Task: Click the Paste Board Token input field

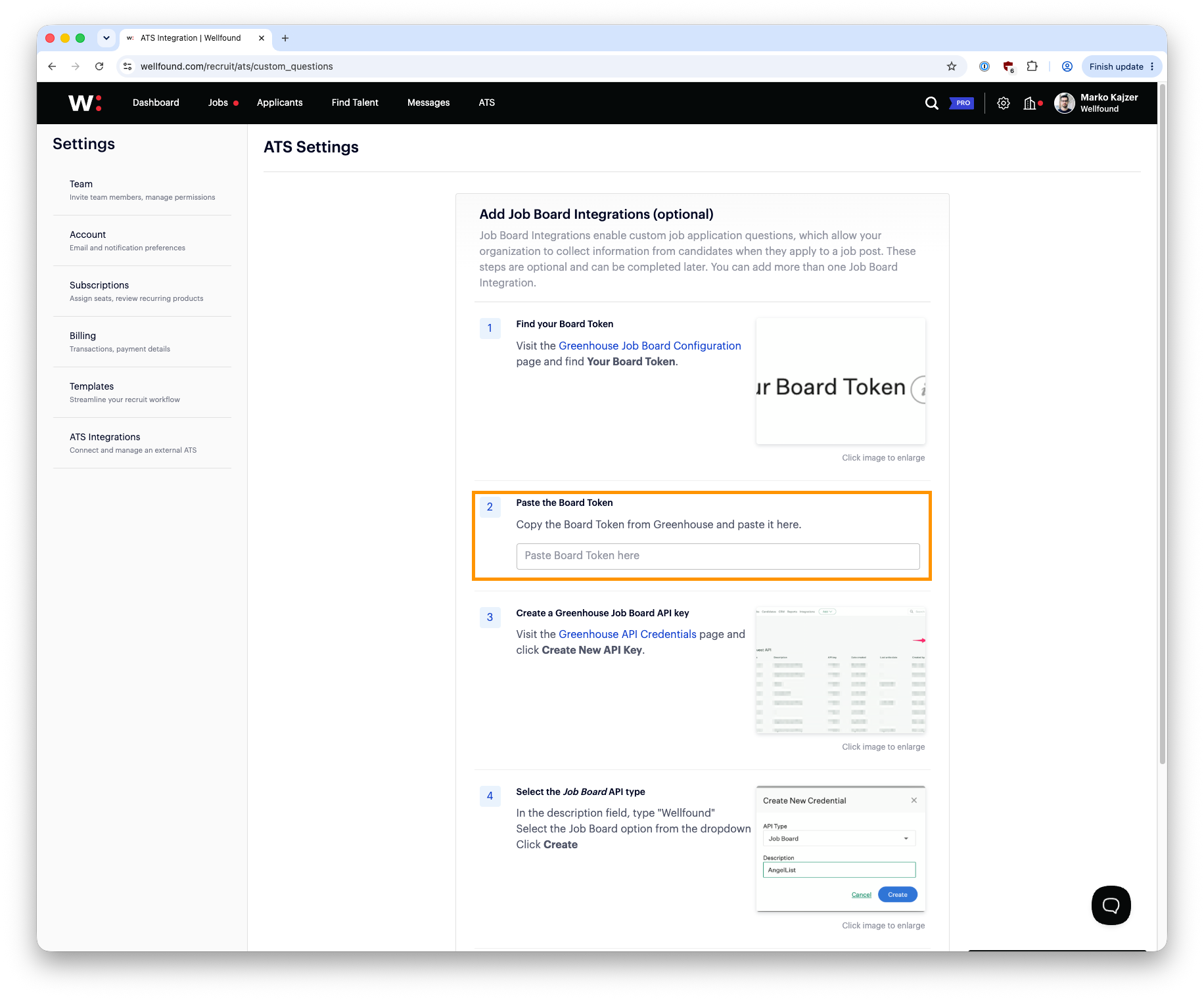Action: click(718, 556)
